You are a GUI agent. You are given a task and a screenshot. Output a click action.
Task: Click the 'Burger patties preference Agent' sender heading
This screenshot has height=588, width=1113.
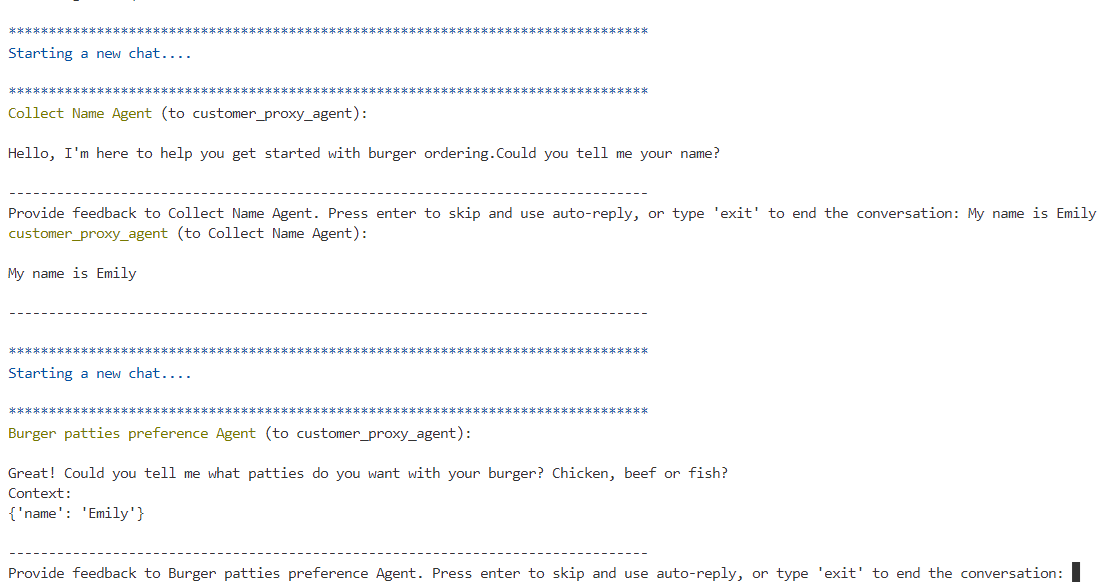click(x=131, y=433)
